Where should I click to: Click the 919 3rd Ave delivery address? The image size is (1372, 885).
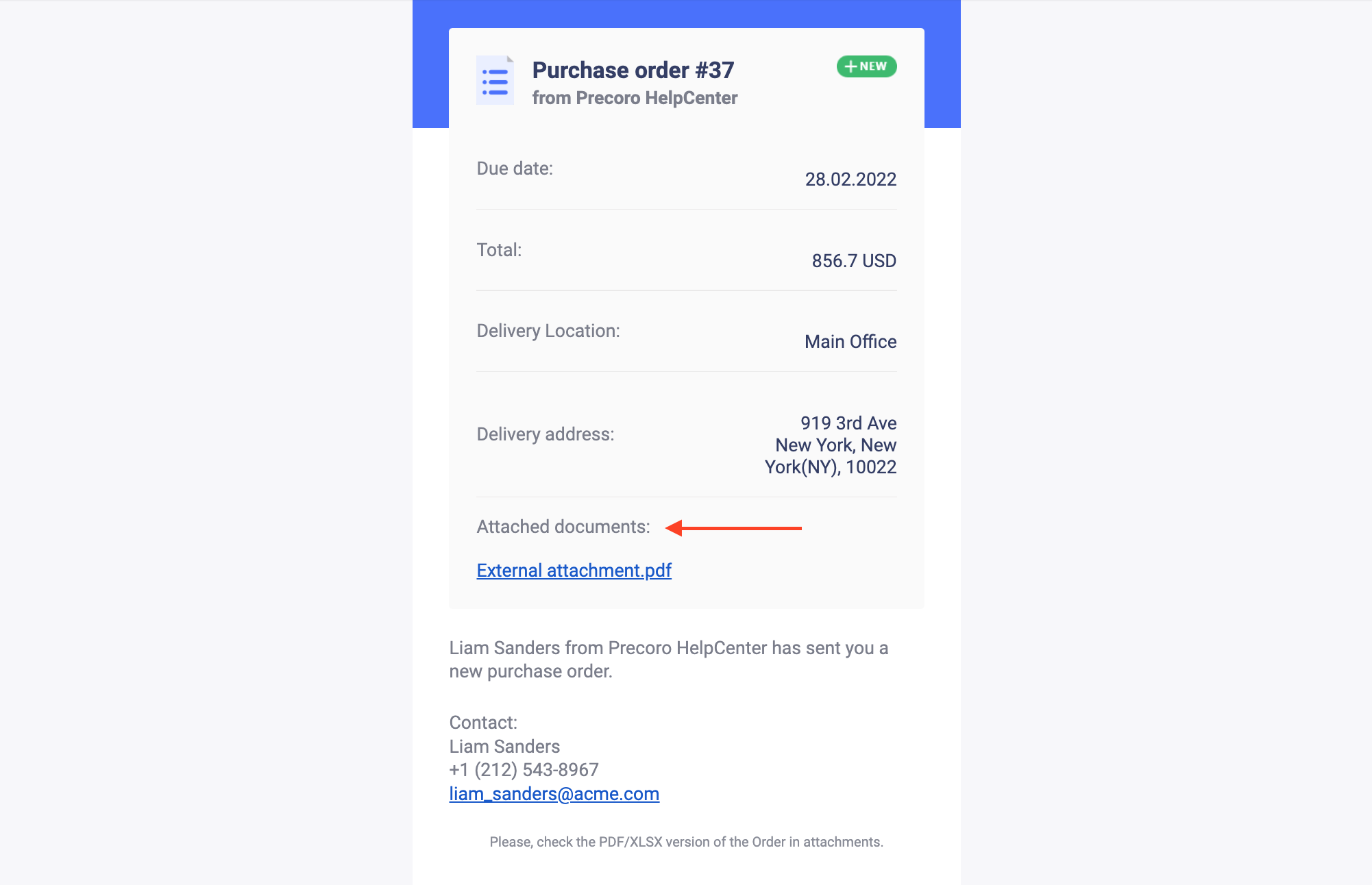(831, 445)
